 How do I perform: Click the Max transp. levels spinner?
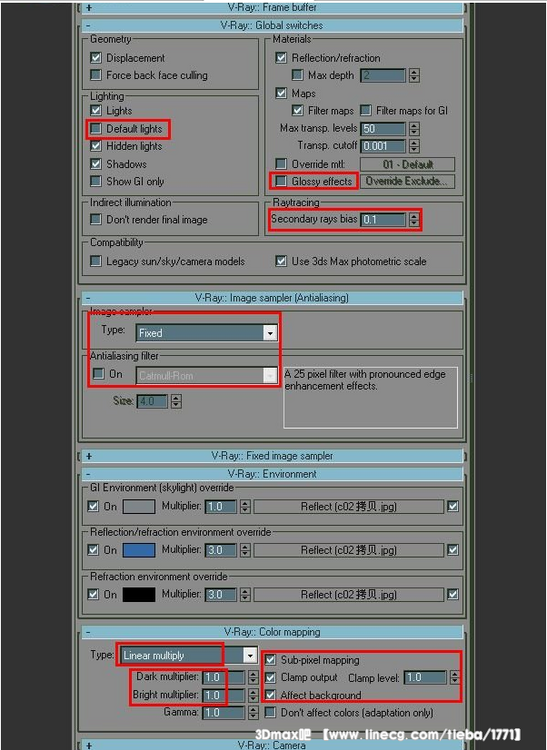click(415, 129)
